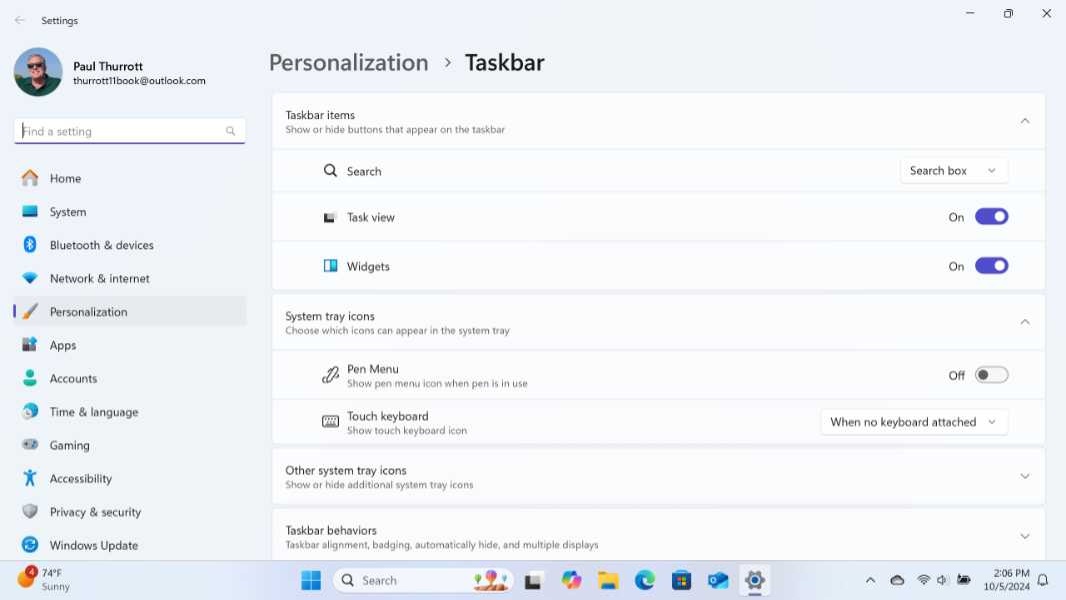Turn off the Widgets toggle
1066x600 pixels.
click(991, 266)
